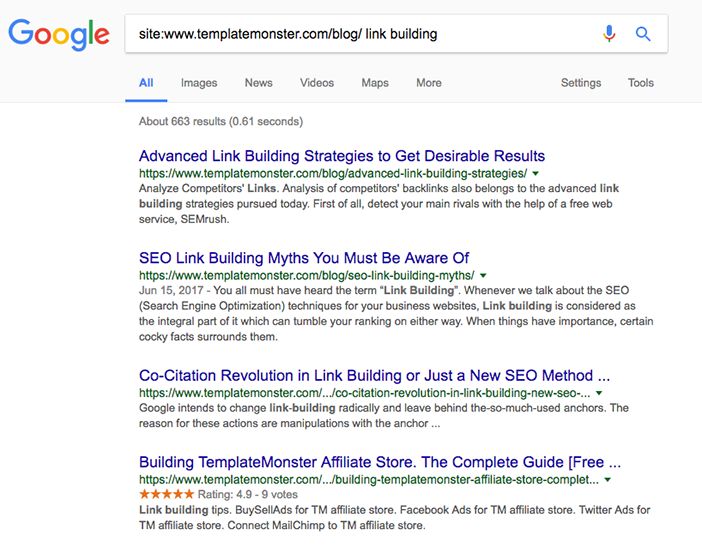Image resolution: width=702 pixels, height=548 pixels.
Task: Click the microphone voice search icon
Action: 609,34
